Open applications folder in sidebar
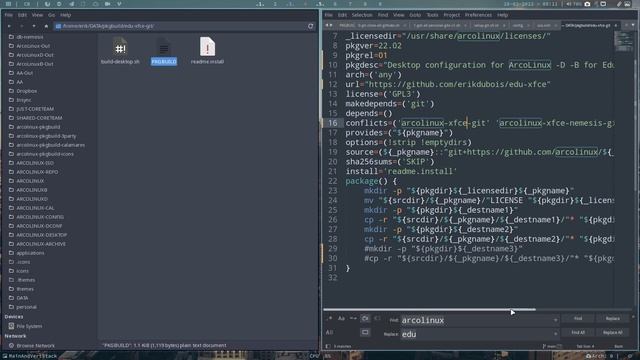Image resolution: width=640 pixels, height=360 pixels. pos(30,253)
